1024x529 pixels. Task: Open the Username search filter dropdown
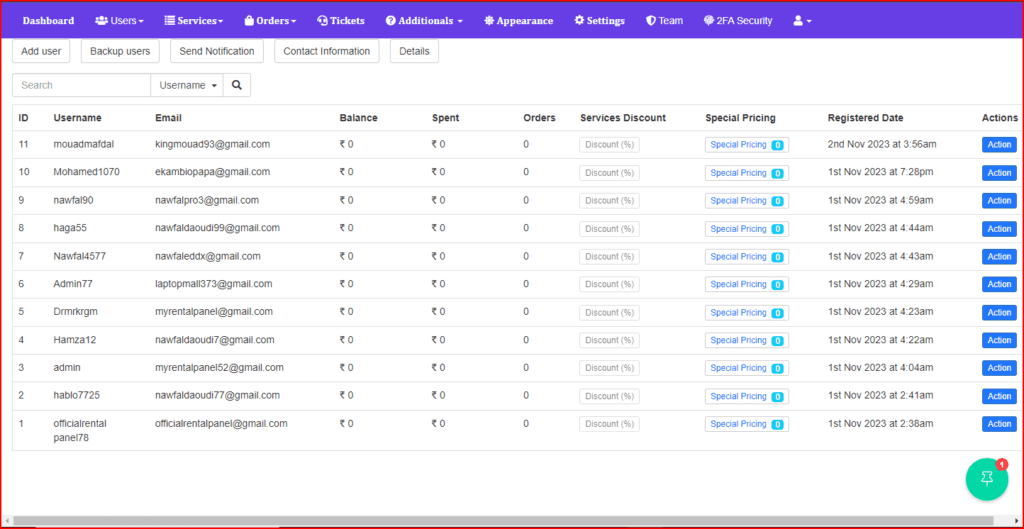pos(187,86)
